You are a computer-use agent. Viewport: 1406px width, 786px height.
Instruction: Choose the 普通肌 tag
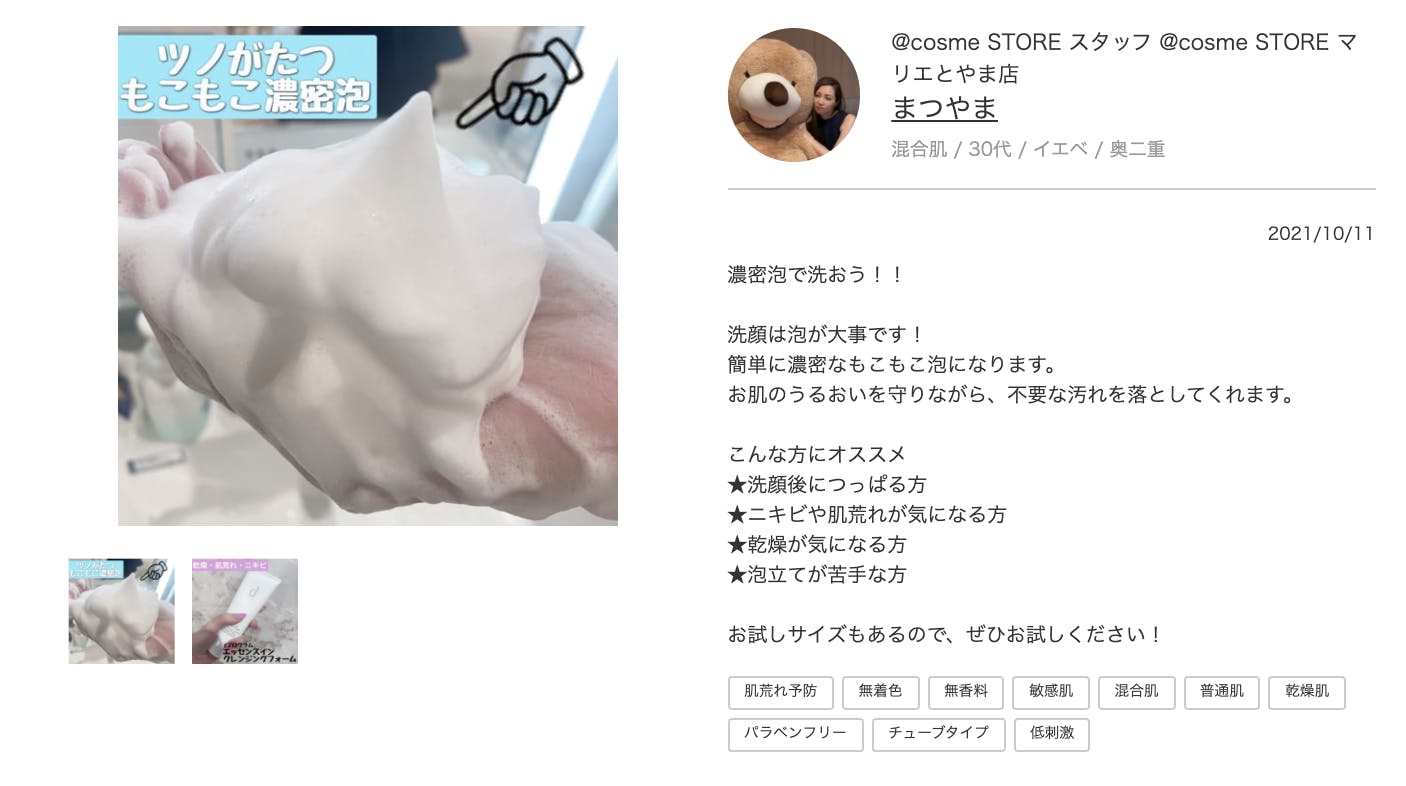[x=1222, y=692]
